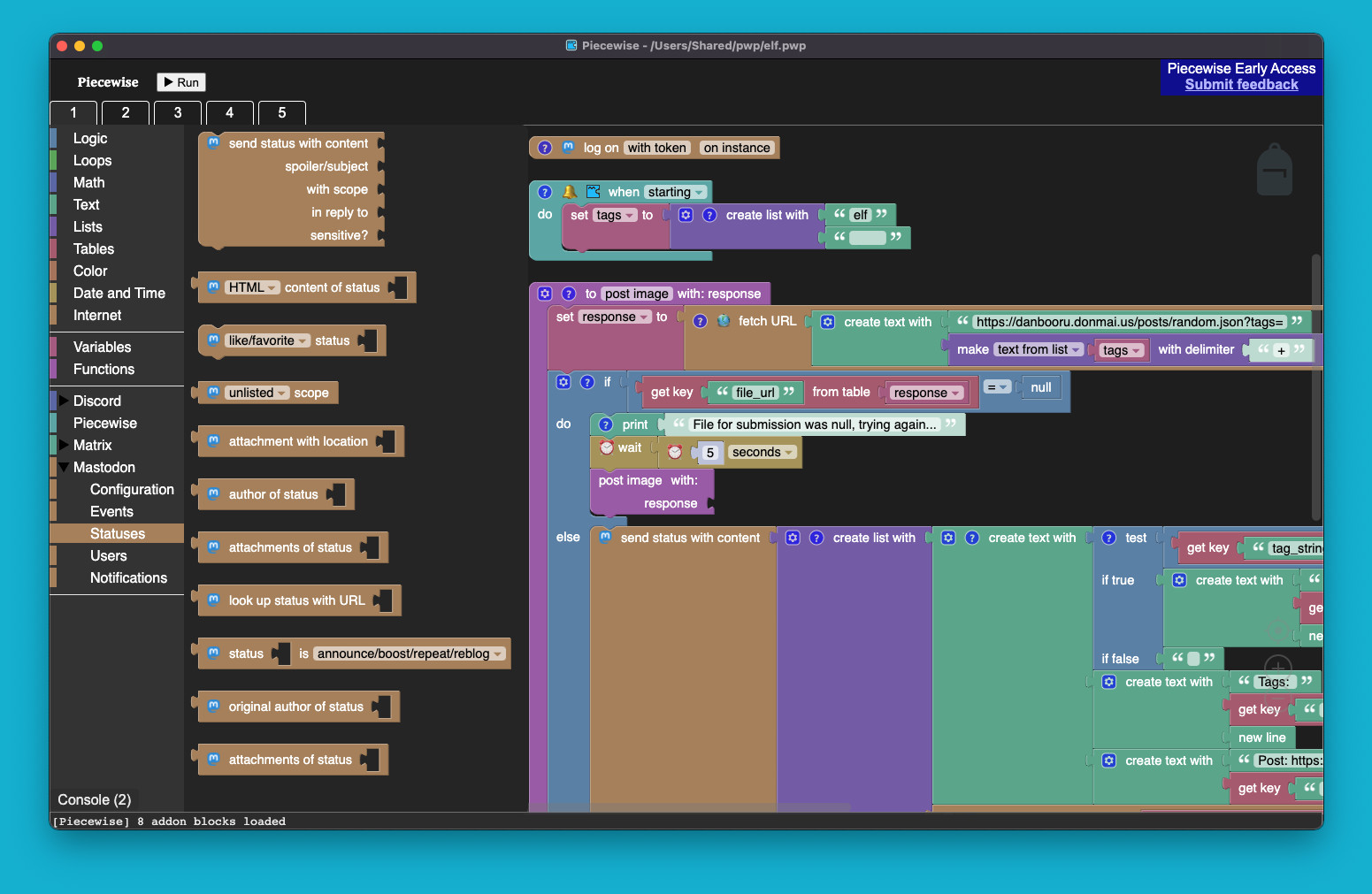Click the gear icon on the fetch URL create text block
The width and height of the screenshot is (1372, 894).
click(827, 322)
